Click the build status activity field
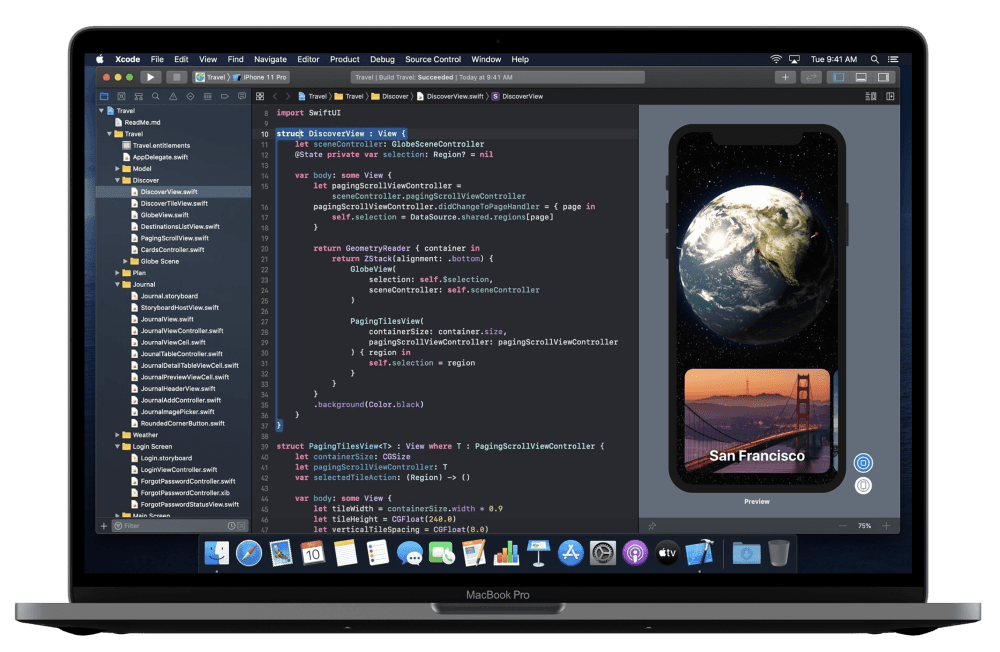Image resolution: width=1000 pixels, height=652 pixels. coord(497,77)
